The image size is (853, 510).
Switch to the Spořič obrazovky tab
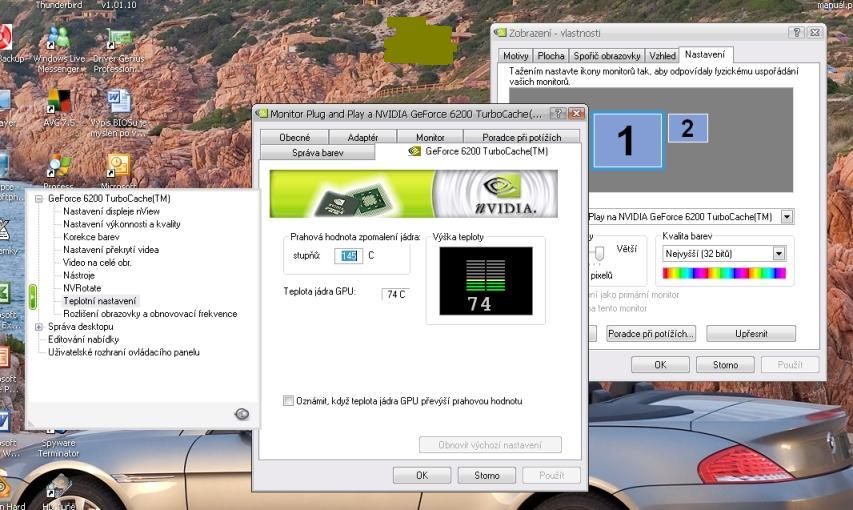click(x=607, y=56)
